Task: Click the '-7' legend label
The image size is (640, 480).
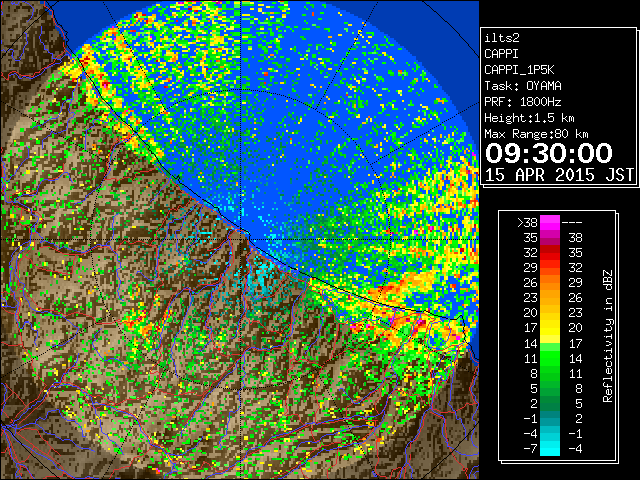Action: point(530,449)
